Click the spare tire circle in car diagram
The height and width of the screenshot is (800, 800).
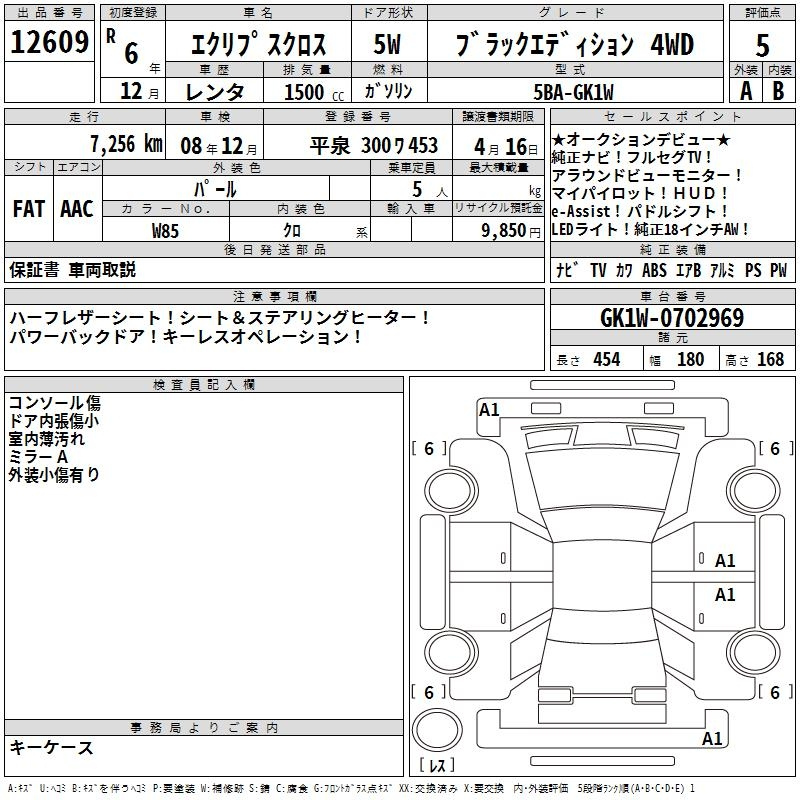click(x=436, y=732)
